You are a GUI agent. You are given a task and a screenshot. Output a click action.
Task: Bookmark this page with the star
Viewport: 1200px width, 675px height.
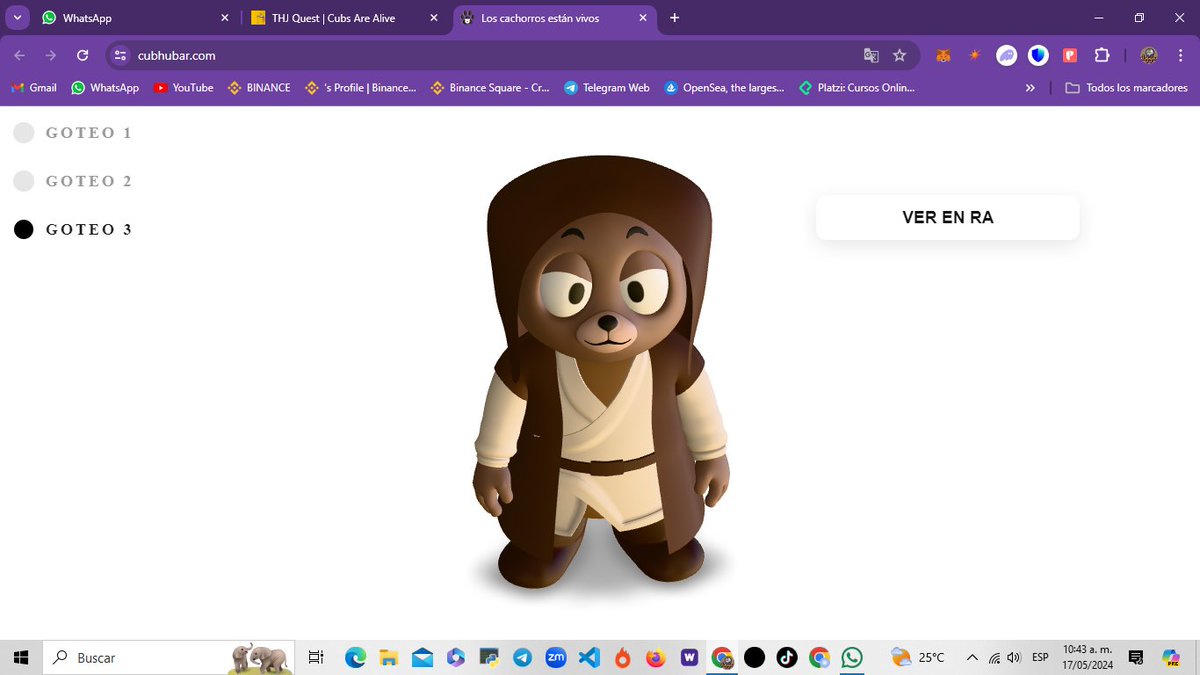899,56
